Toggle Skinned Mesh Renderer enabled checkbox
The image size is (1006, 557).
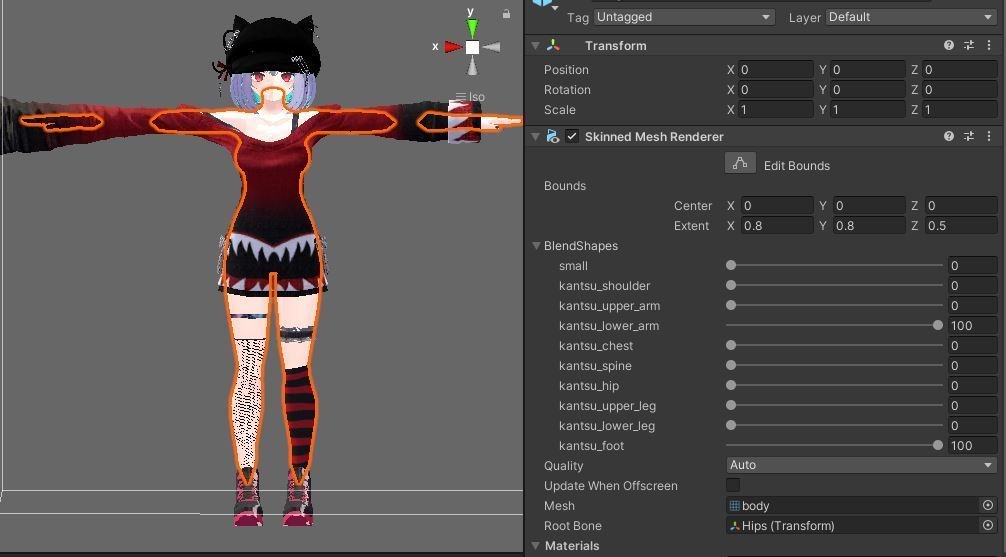coord(572,136)
